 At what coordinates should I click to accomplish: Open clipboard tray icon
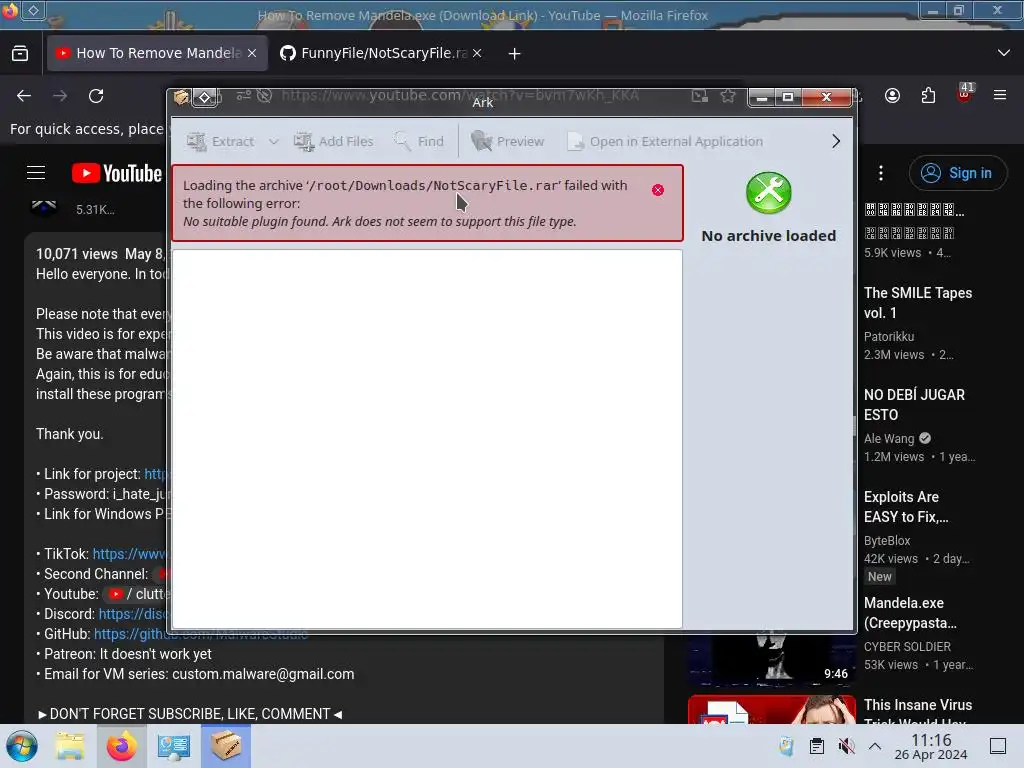coord(816,746)
